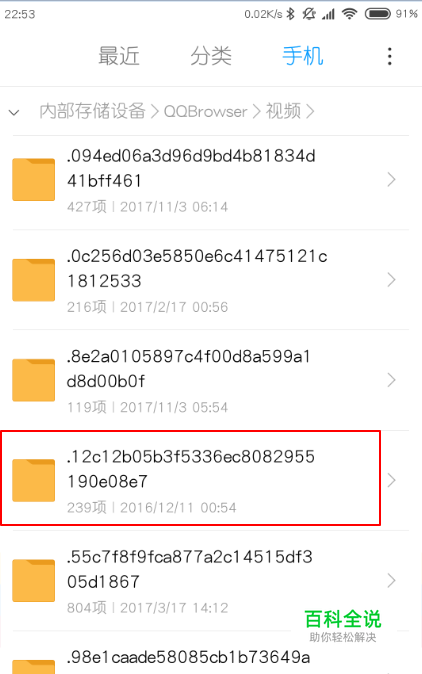Go to 内部存储设备 in the breadcrumb
The width and height of the screenshot is (422, 674).
[x=92, y=111]
